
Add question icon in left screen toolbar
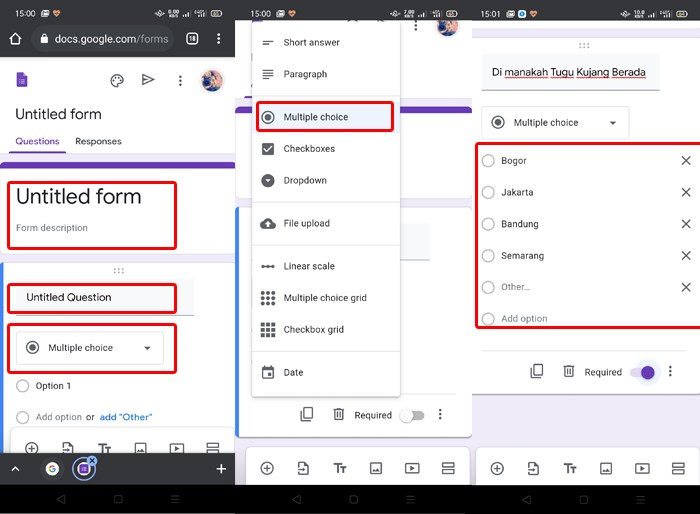[x=32, y=447]
